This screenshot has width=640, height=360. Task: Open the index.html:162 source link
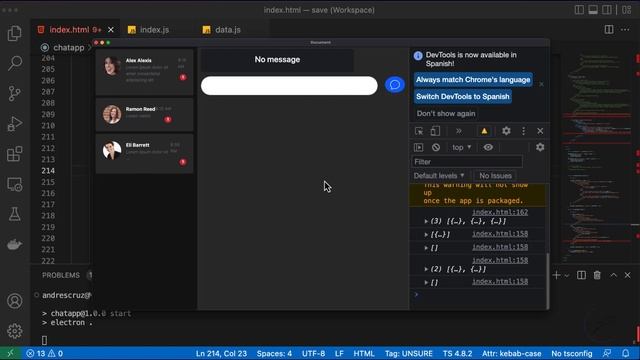pos(500,212)
